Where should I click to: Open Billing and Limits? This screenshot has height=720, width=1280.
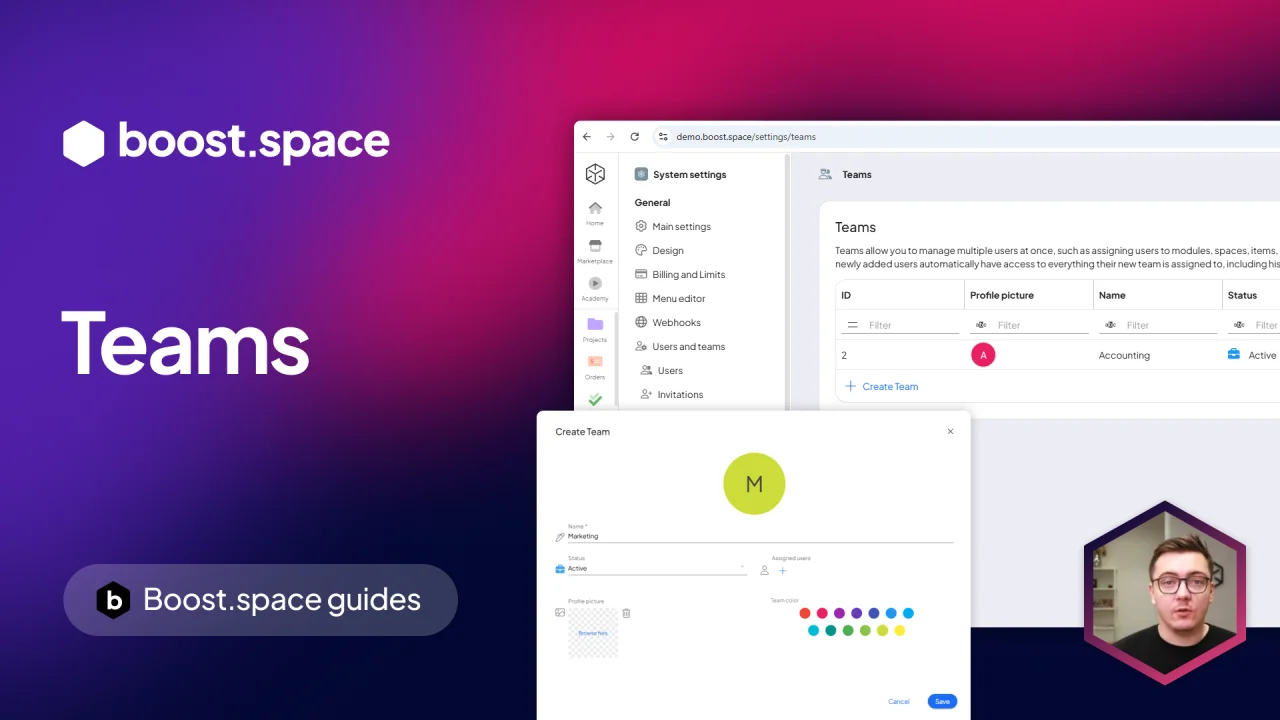click(680, 275)
